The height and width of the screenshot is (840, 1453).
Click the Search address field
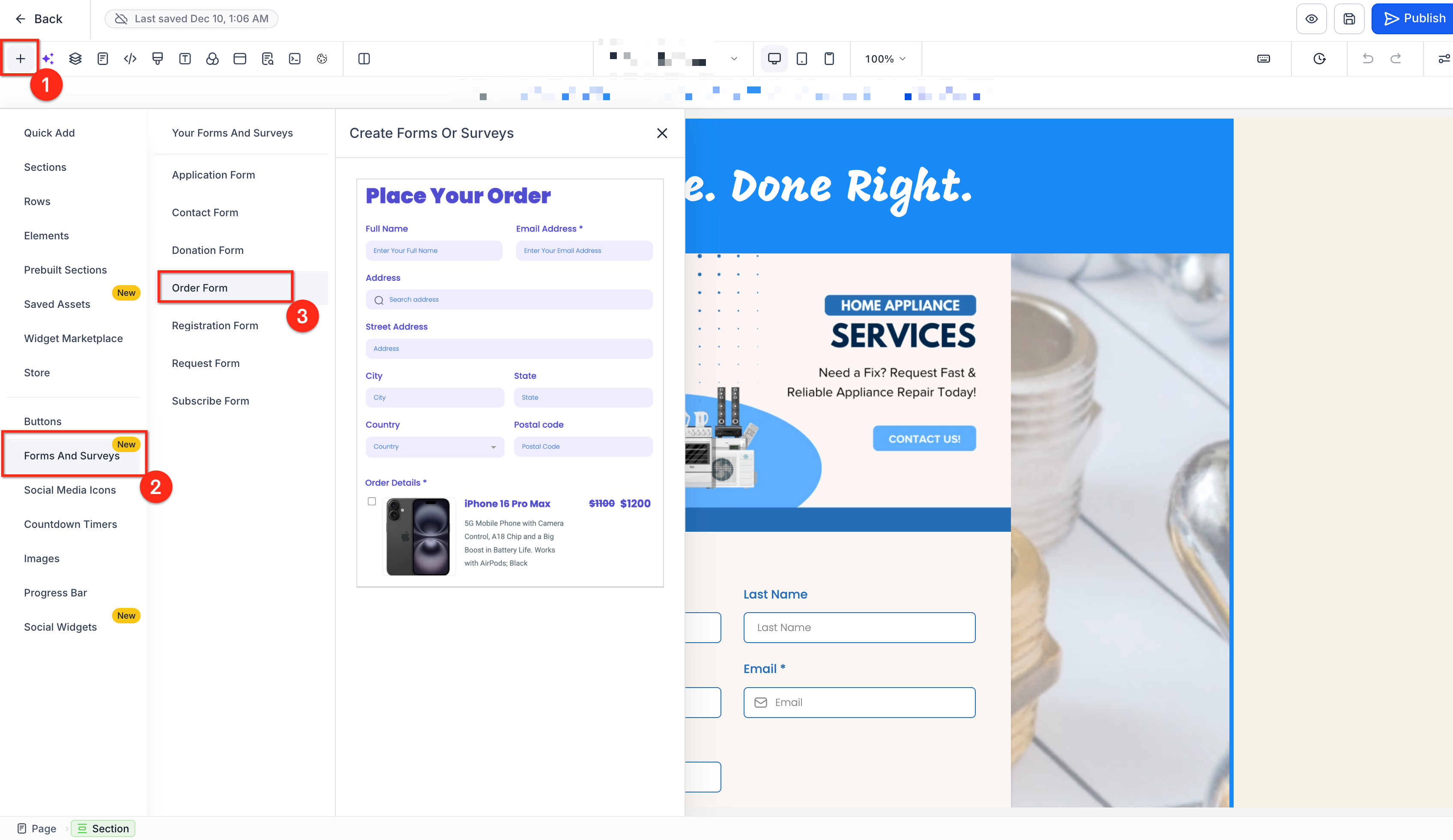(509, 300)
